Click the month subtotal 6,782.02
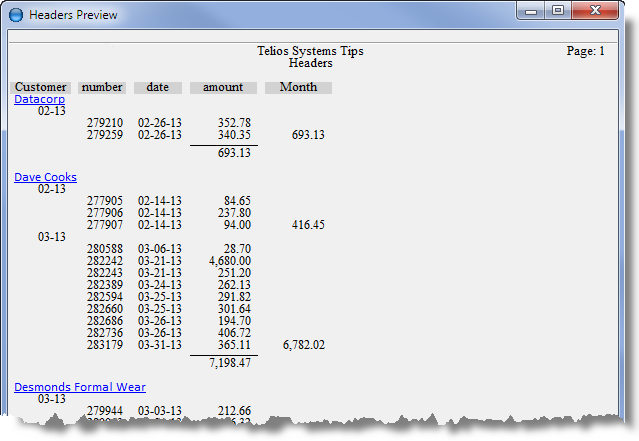The height and width of the screenshot is (441, 639). point(304,345)
